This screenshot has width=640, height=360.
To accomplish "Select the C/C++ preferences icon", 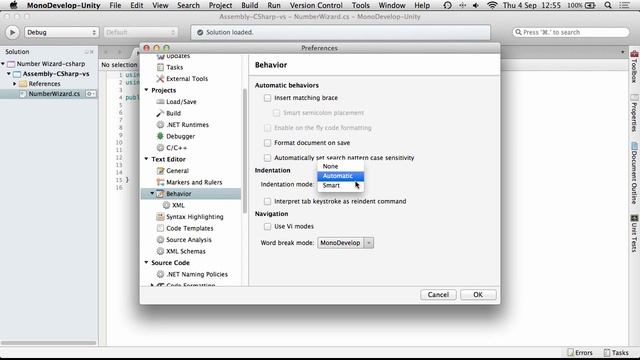I will pos(160,147).
